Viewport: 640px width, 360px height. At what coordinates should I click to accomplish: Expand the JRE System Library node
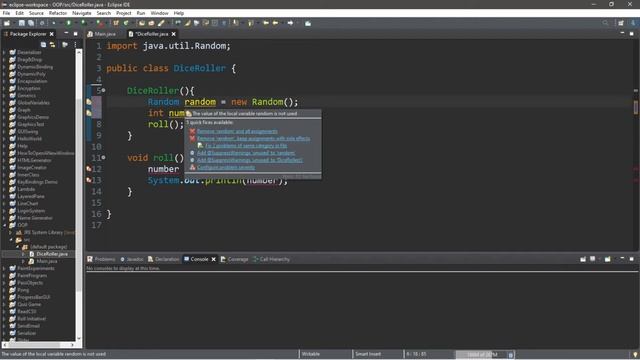click(11, 232)
